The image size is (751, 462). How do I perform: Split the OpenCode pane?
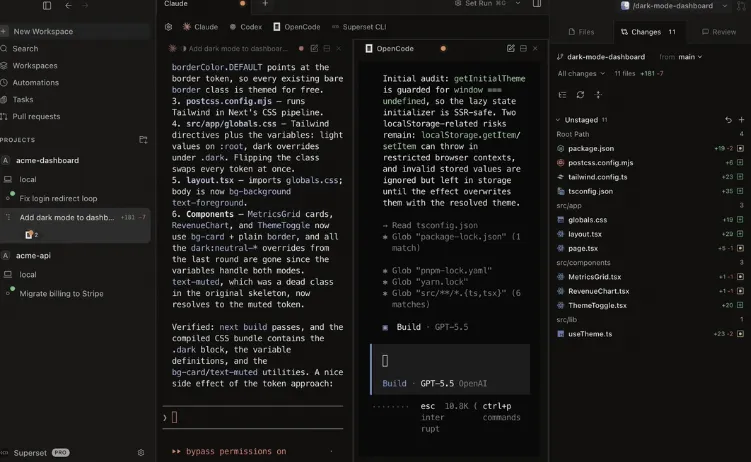[523, 48]
